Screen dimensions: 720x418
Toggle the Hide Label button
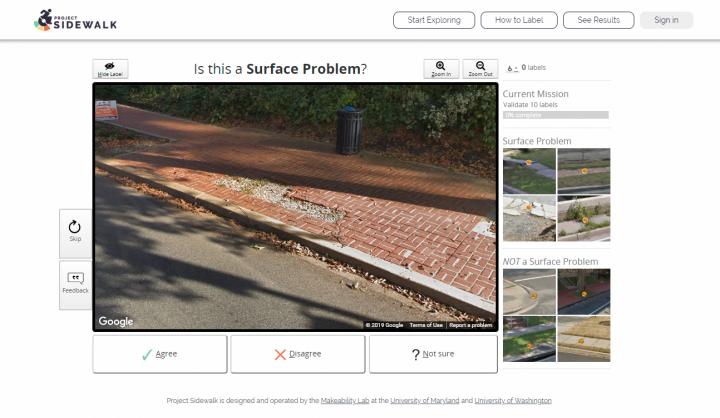tap(110, 69)
